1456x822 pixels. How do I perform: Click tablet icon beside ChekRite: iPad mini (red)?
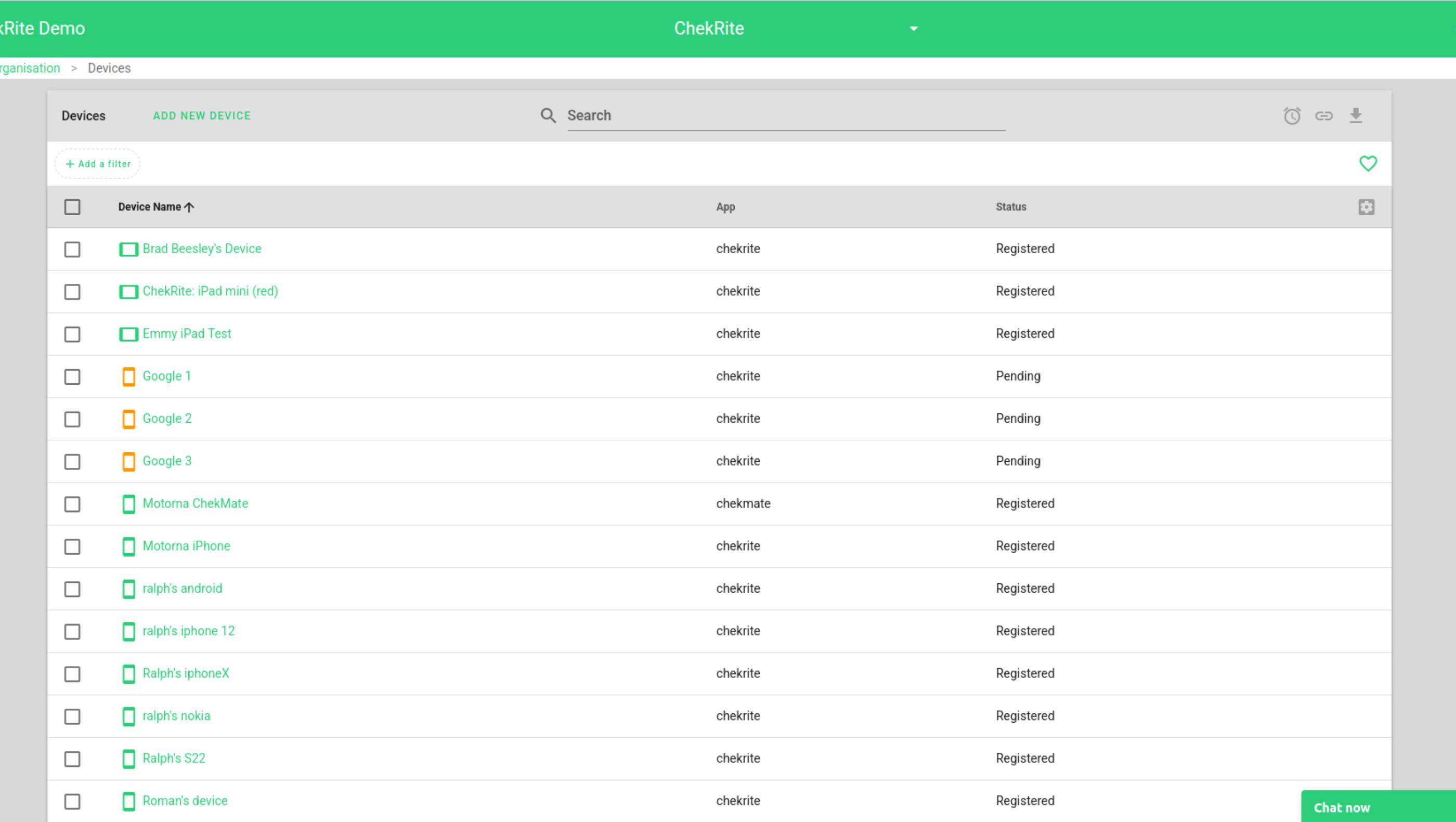coord(129,292)
